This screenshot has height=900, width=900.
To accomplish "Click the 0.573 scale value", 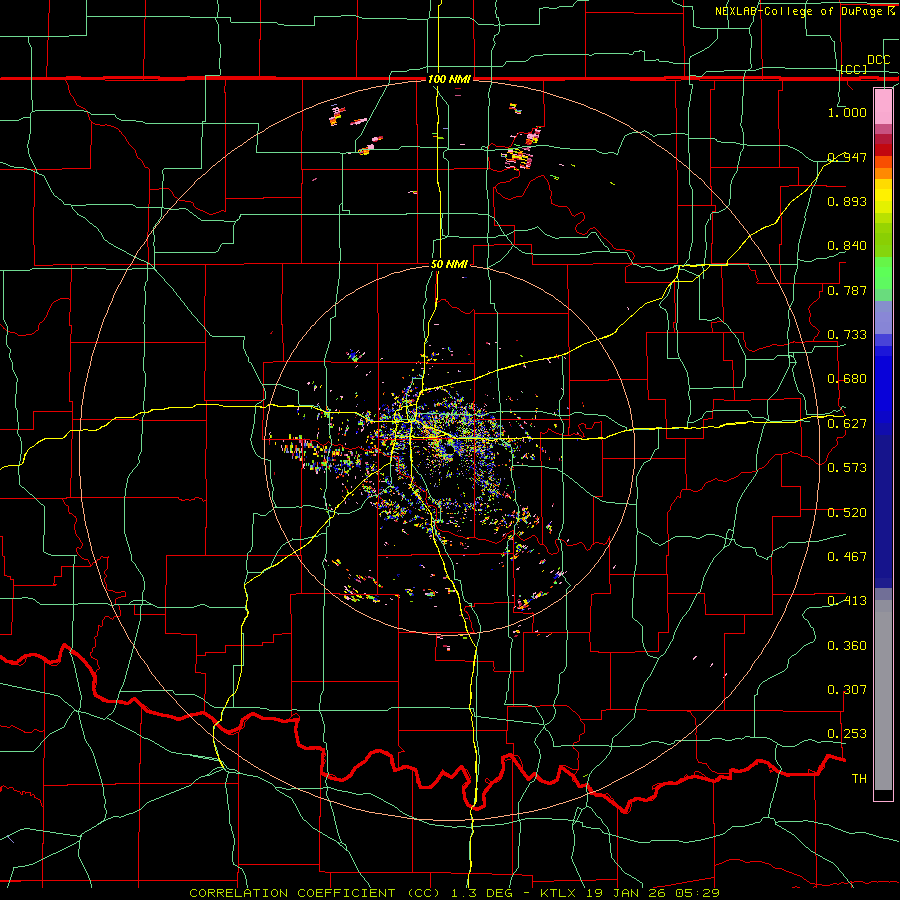I will pyautogui.click(x=847, y=468).
